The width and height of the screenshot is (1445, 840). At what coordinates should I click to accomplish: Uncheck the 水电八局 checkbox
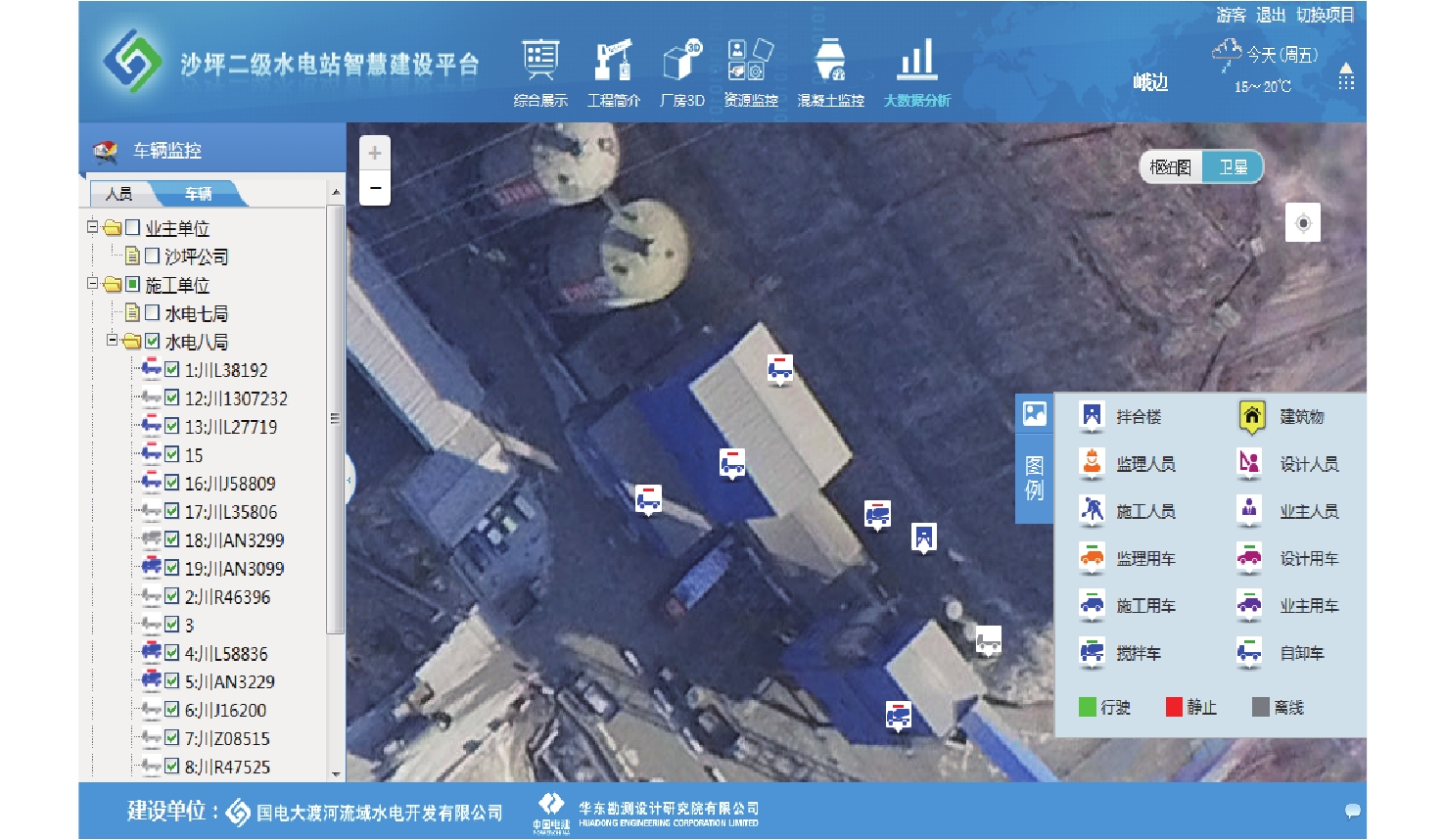click(153, 342)
